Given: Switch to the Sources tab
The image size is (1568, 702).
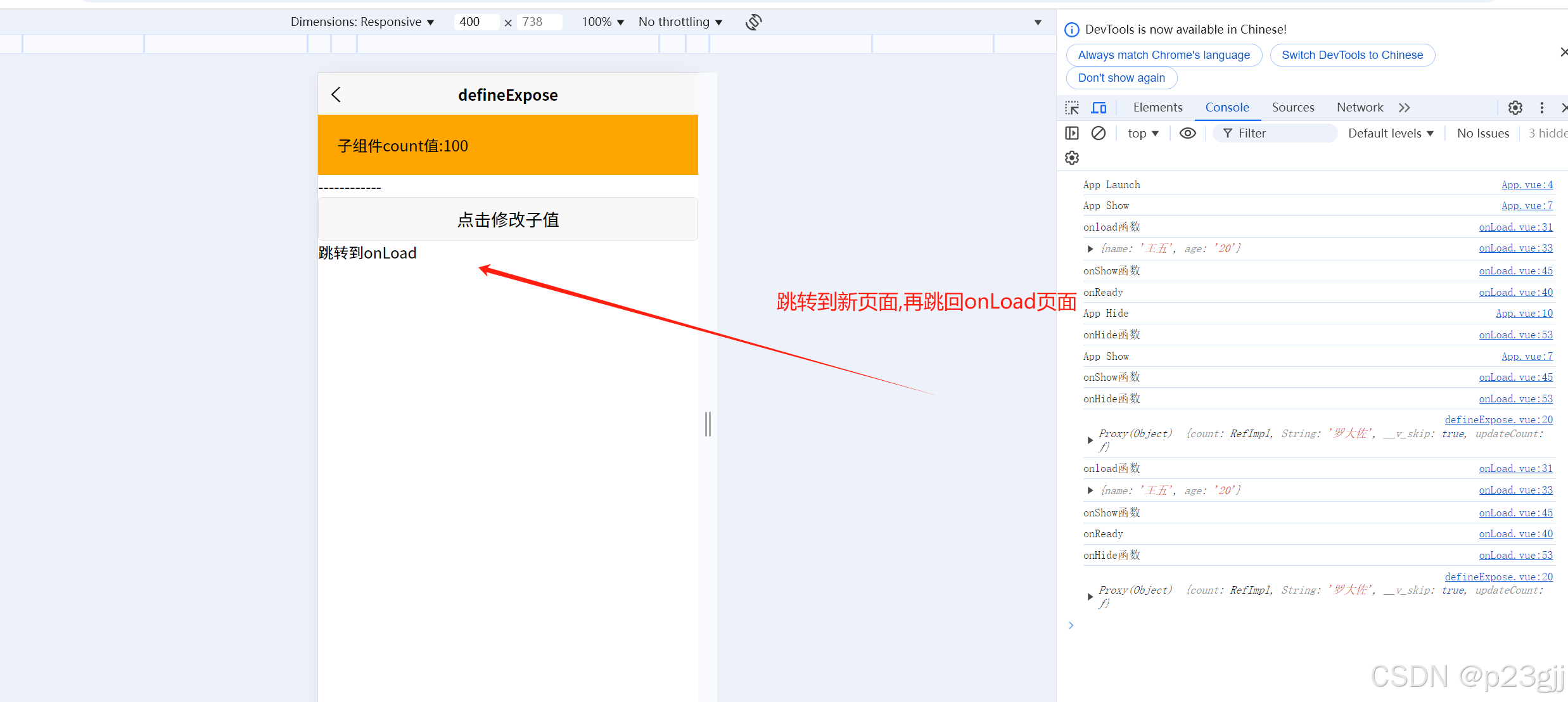Looking at the screenshot, I should point(1292,108).
